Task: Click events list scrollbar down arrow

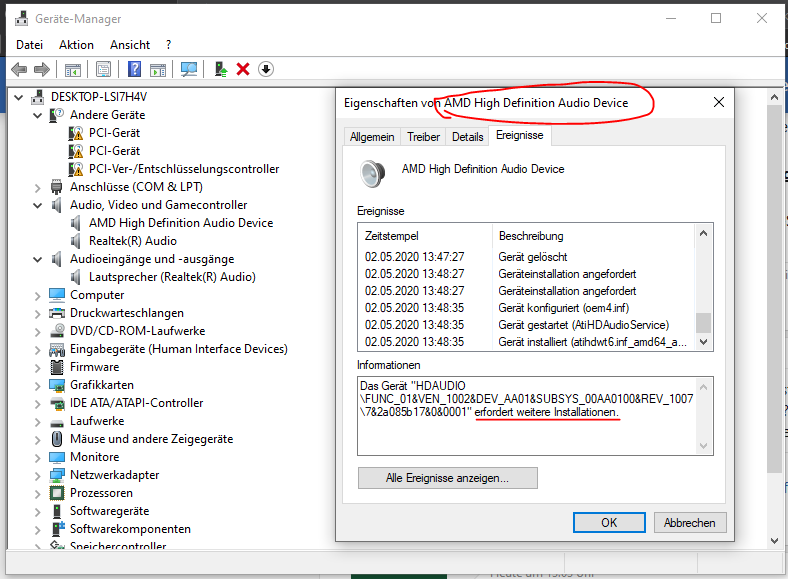Action: pyautogui.click(x=704, y=342)
